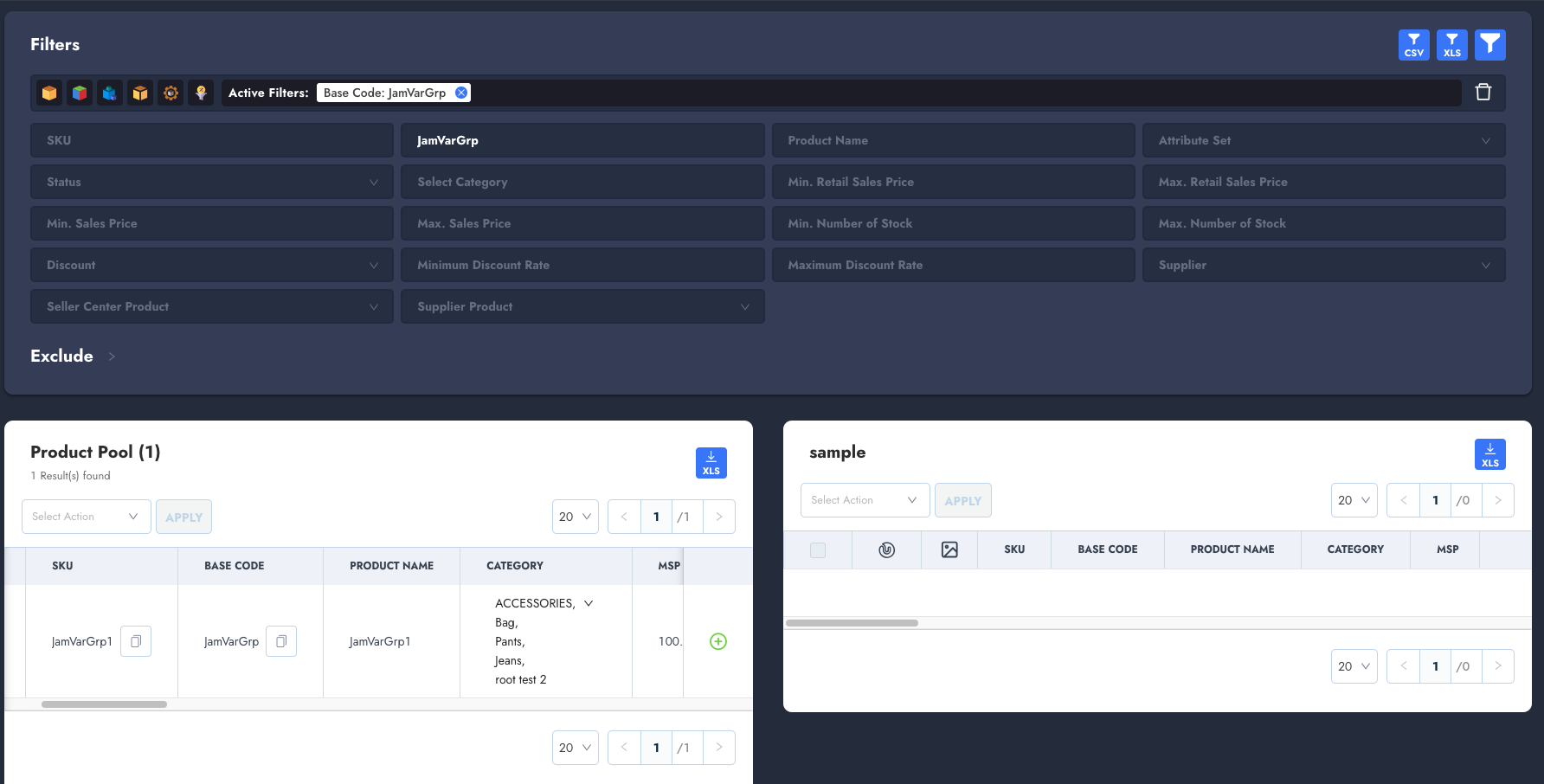Remove the Base Code: JamVarGrp filter chip
Screen dimensions: 1544x784
pyautogui.click(x=461, y=93)
